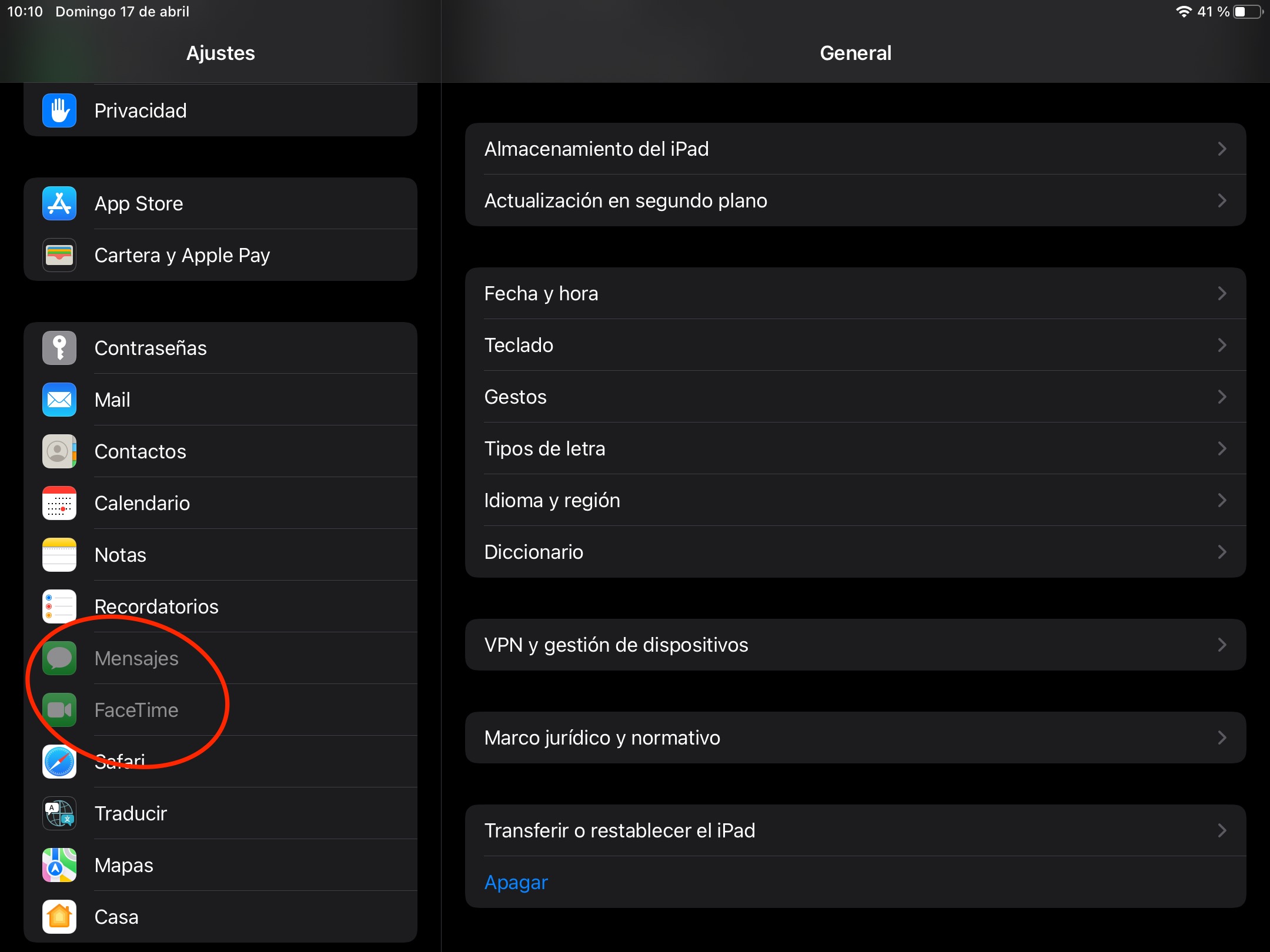Open Almacenamiento del iPad row
Viewport: 1270px width, 952px height.
click(855, 149)
